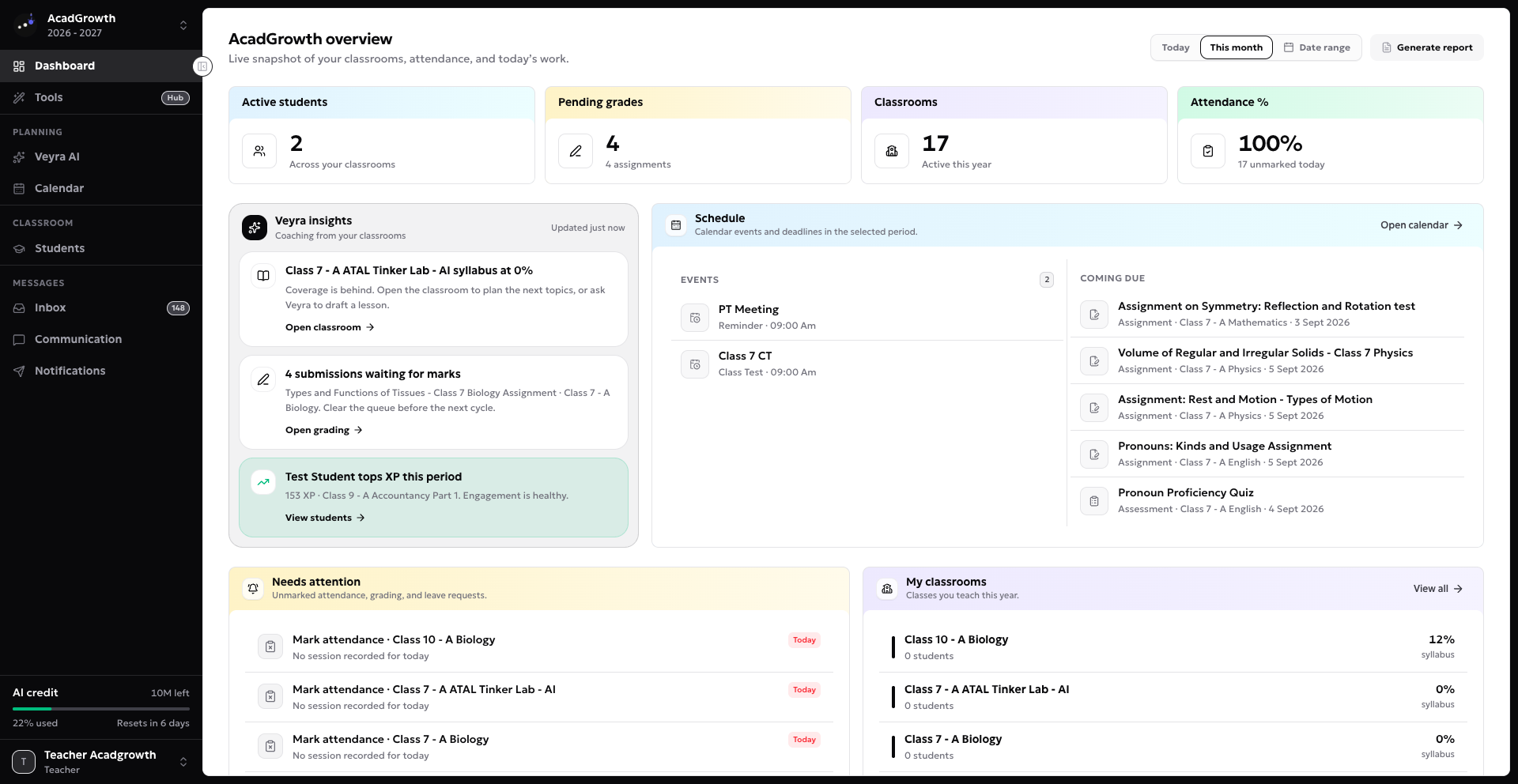Click the icon beside Rest and Motion assignment

point(1094,408)
